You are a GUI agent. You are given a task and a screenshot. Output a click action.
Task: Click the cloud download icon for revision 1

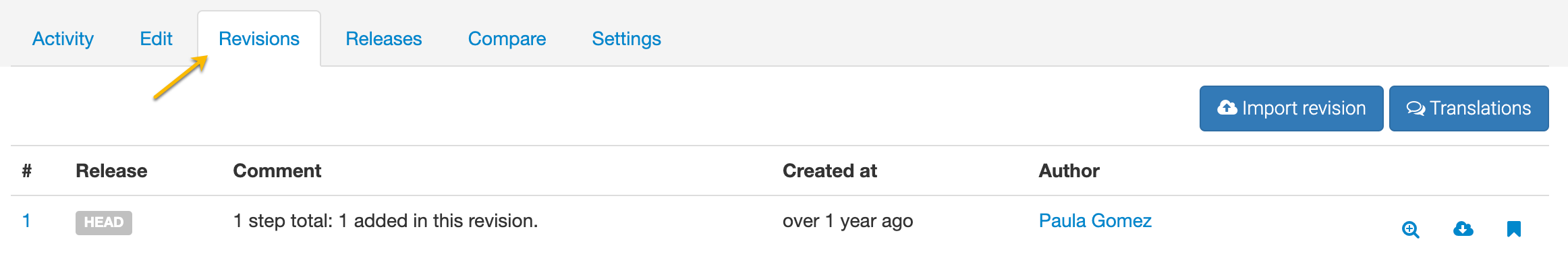[x=1463, y=229]
